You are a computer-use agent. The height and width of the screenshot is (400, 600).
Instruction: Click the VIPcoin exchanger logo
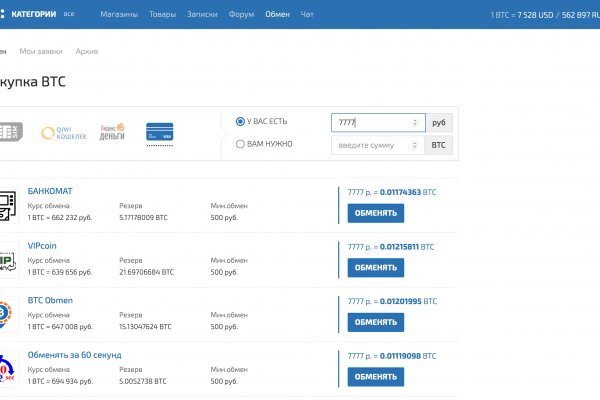tap(7, 260)
